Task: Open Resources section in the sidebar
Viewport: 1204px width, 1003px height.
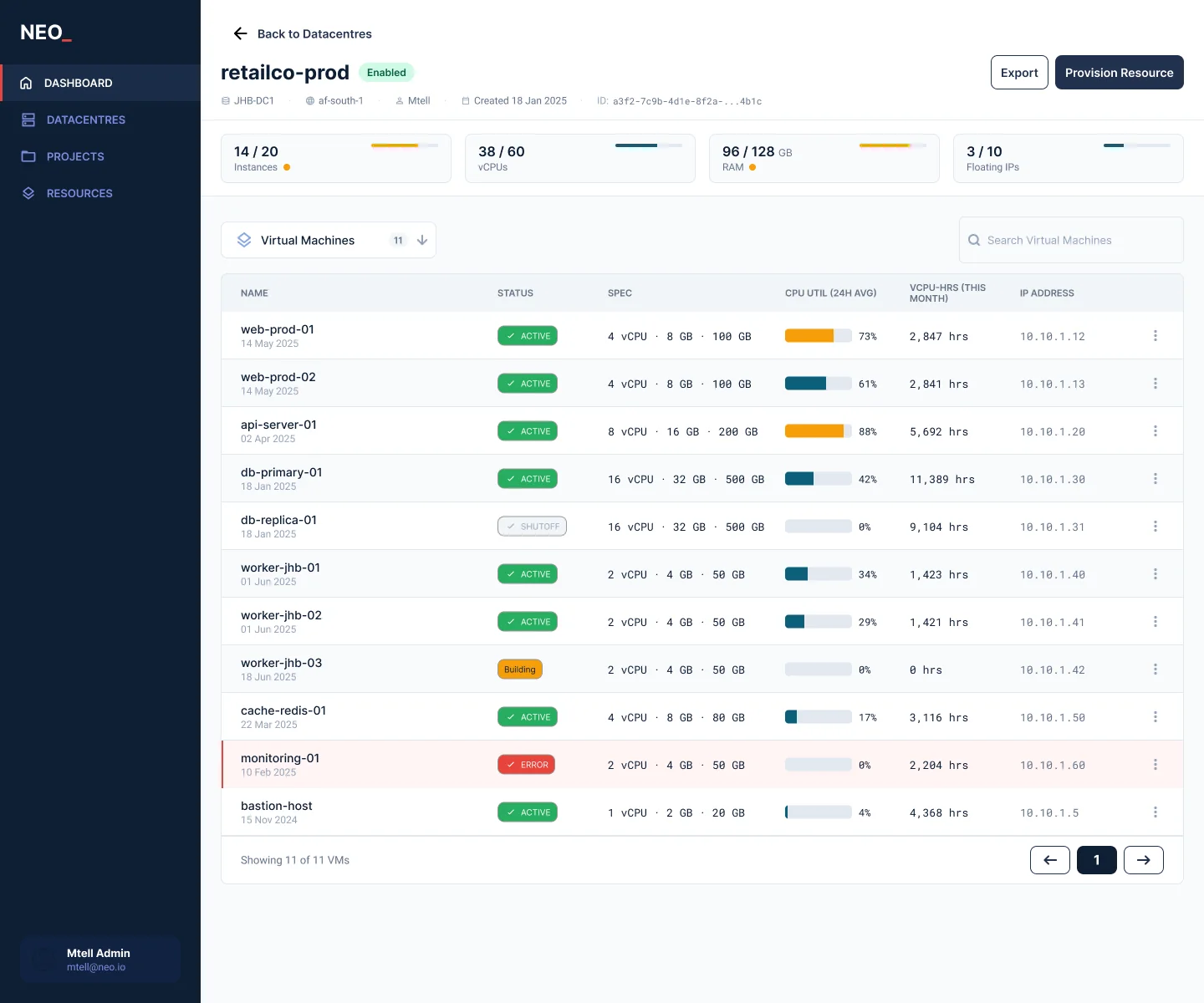Action: click(100, 193)
